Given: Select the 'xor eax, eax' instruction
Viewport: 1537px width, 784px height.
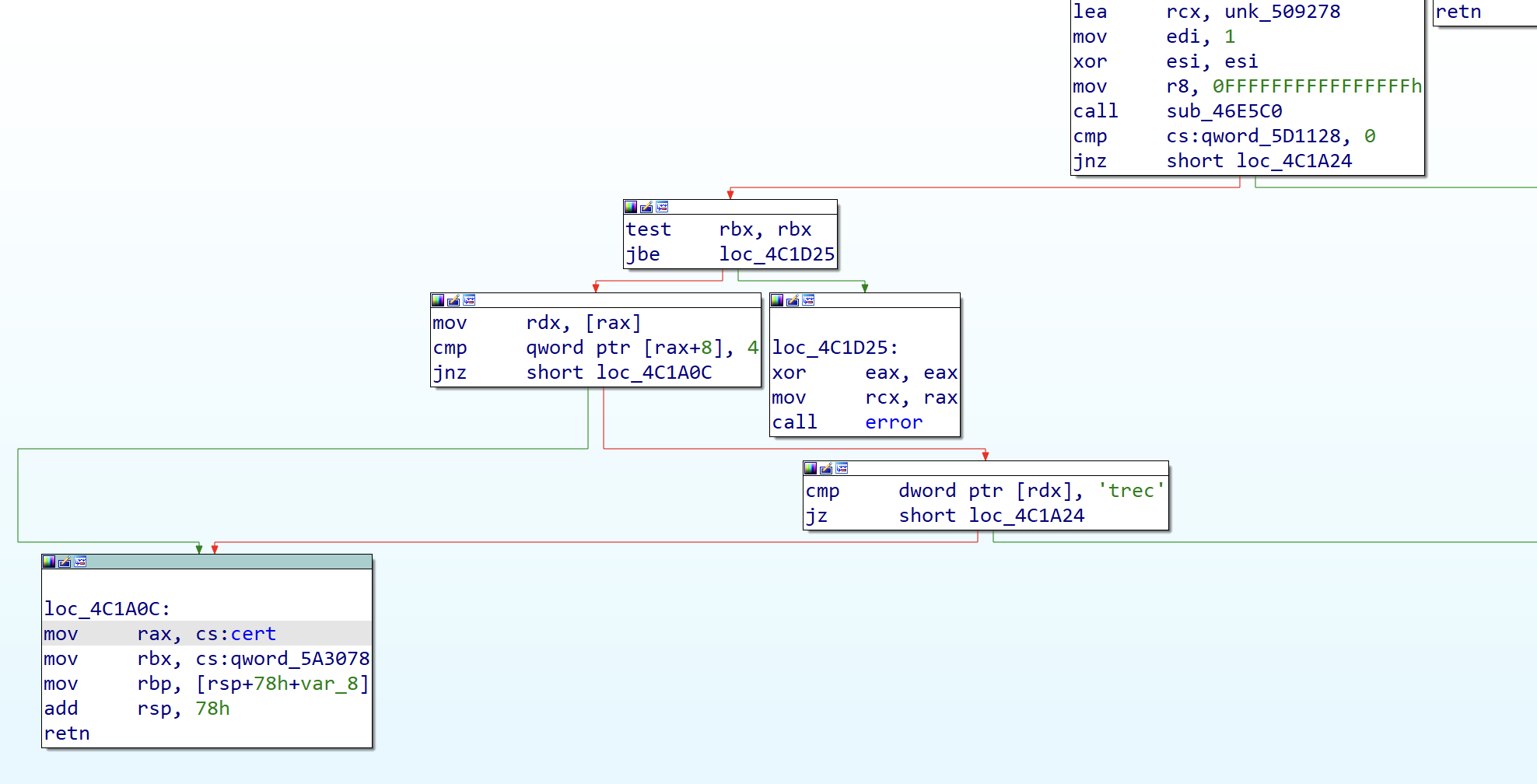Looking at the screenshot, I should [865, 373].
